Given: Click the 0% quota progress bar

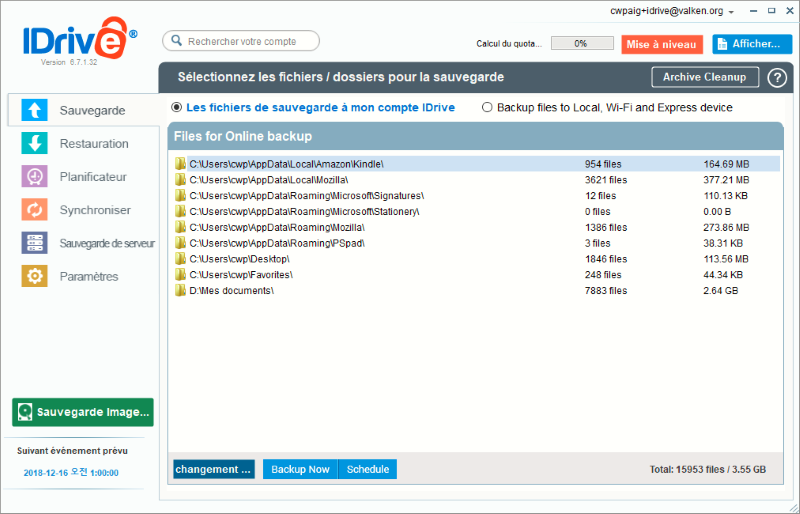Looking at the screenshot, I should 582,43.
